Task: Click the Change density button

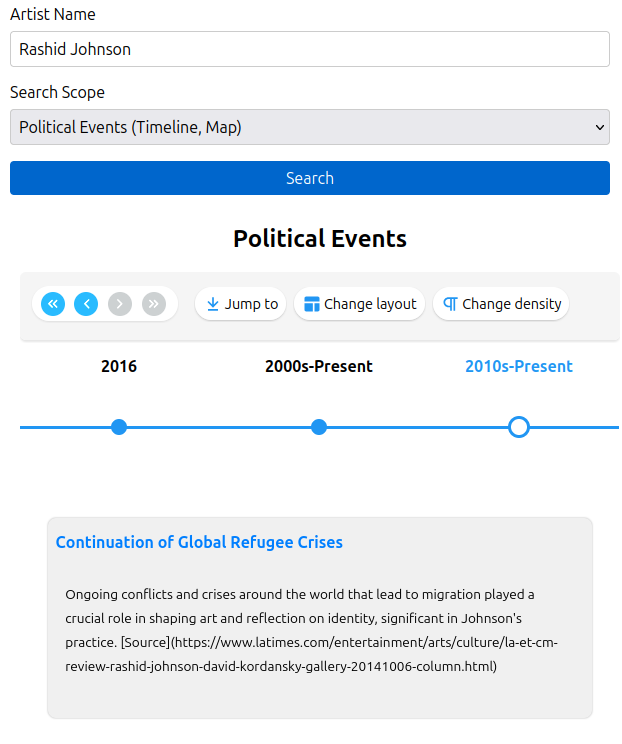Action: point(501,304)
